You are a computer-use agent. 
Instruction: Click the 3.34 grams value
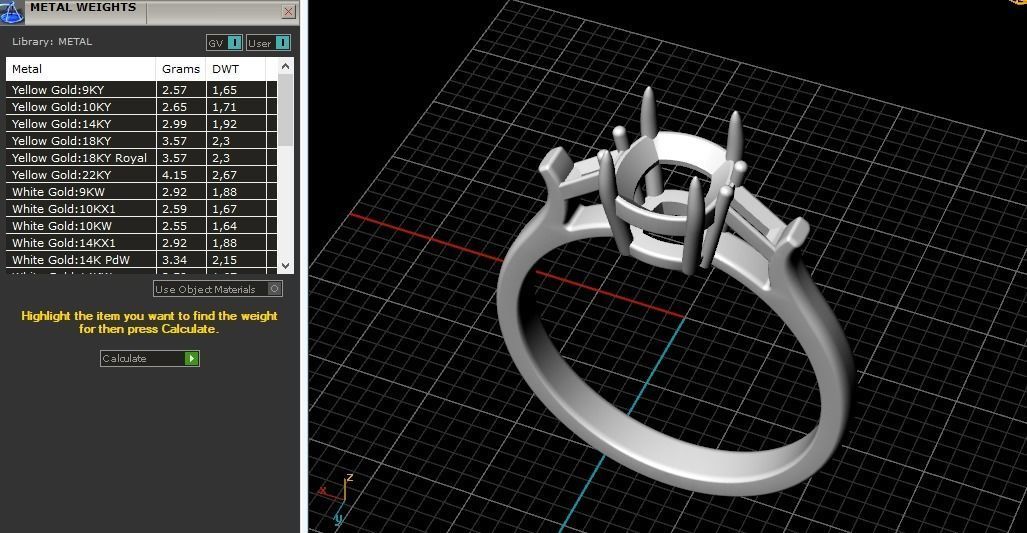174,260
